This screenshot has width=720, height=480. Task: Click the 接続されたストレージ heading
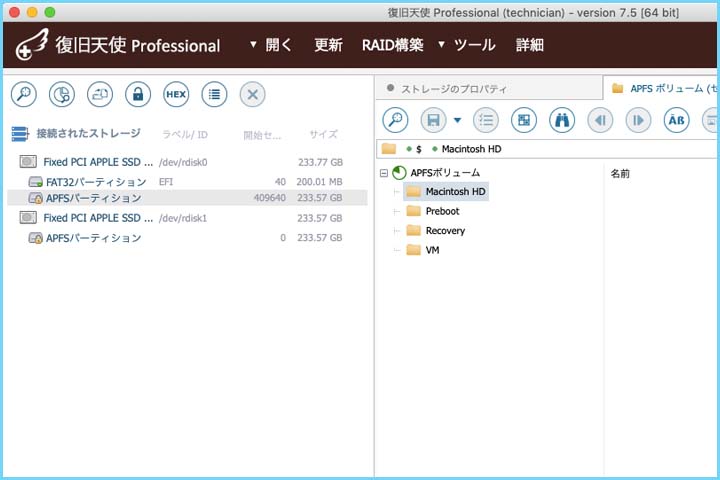pos(89,134)
